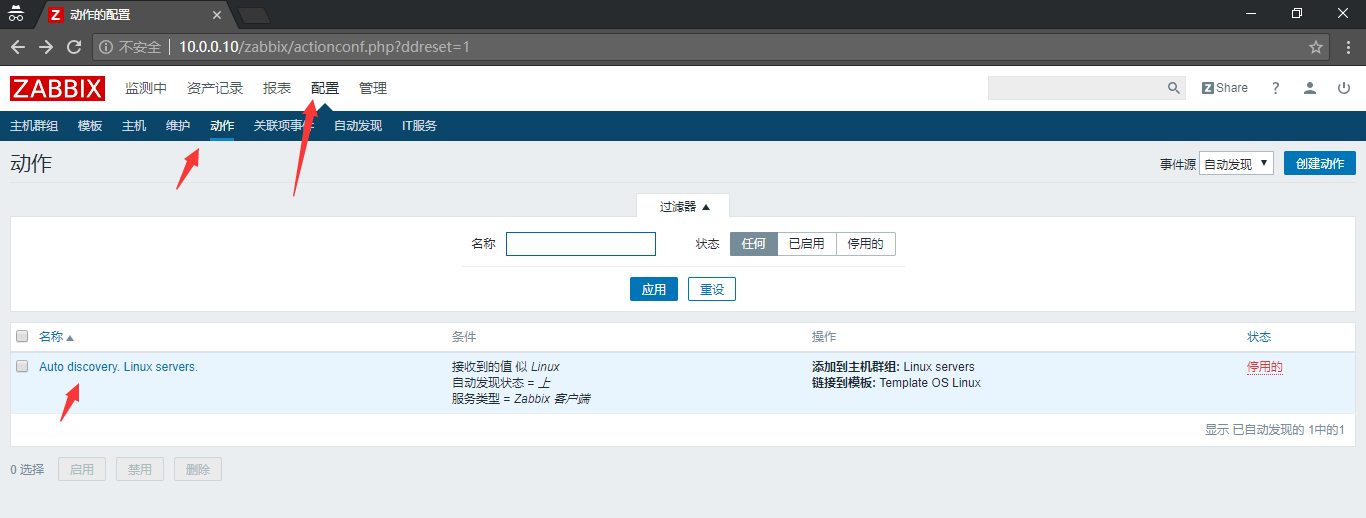Go to 主机群组 submenu

(34, 126)
